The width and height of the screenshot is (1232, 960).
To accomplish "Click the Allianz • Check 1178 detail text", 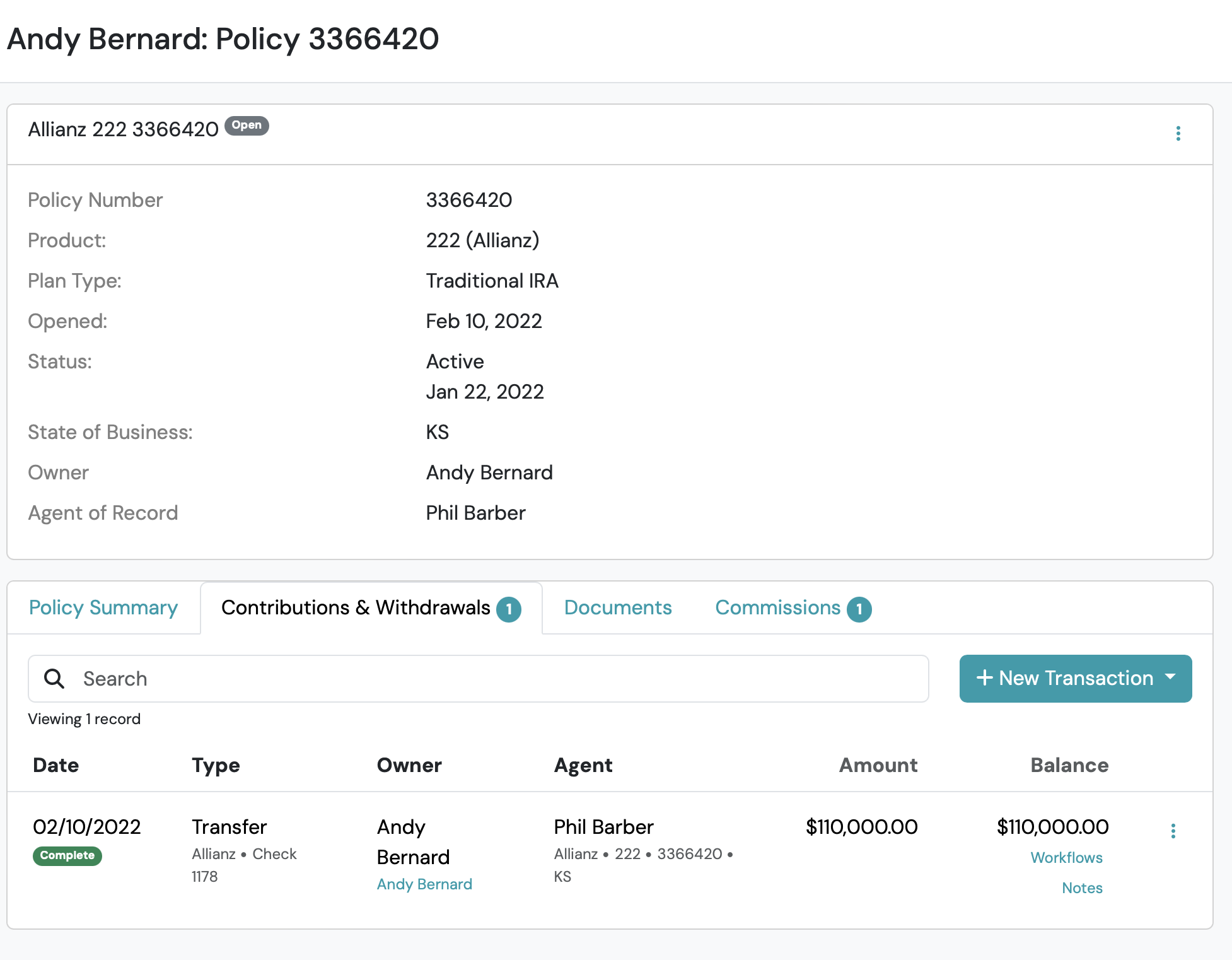I will click(244, 865).
